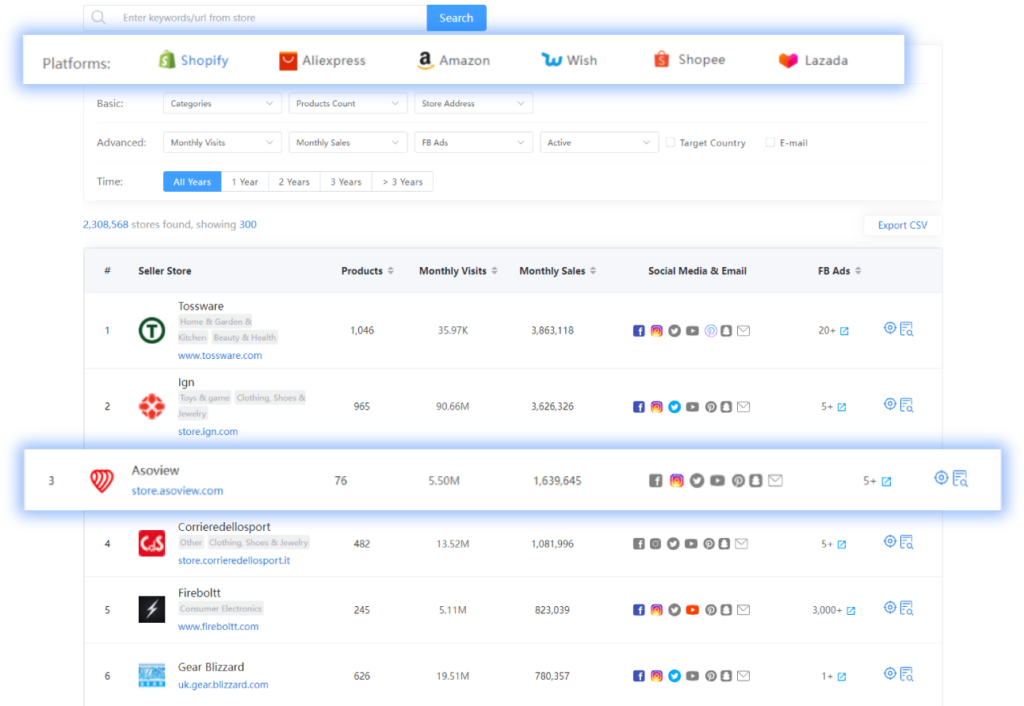Select the 1 Year time filter
This screenshot has height=706, width=1024.
[x=245, y=182]
